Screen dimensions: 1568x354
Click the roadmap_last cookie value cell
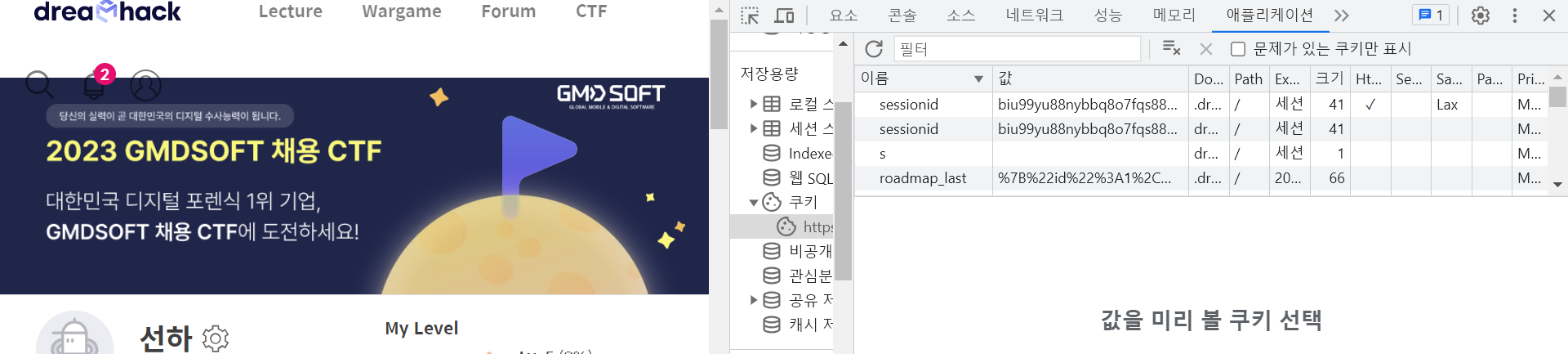(x=1090, y=178)
